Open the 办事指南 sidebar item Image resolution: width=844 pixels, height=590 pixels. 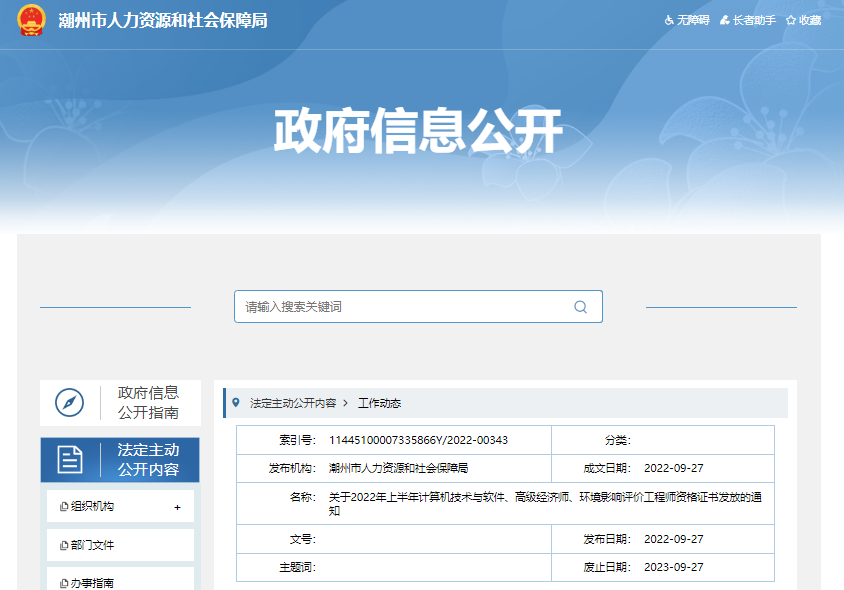(x=93, y=582)
